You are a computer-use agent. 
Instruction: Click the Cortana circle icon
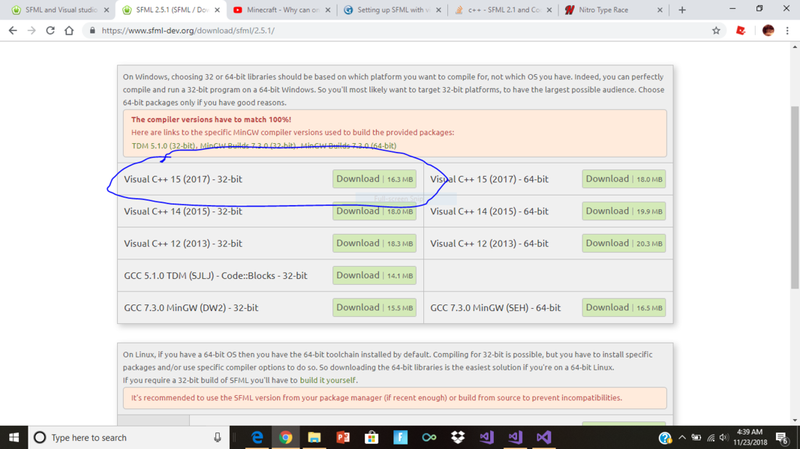(x=40, y=437)
